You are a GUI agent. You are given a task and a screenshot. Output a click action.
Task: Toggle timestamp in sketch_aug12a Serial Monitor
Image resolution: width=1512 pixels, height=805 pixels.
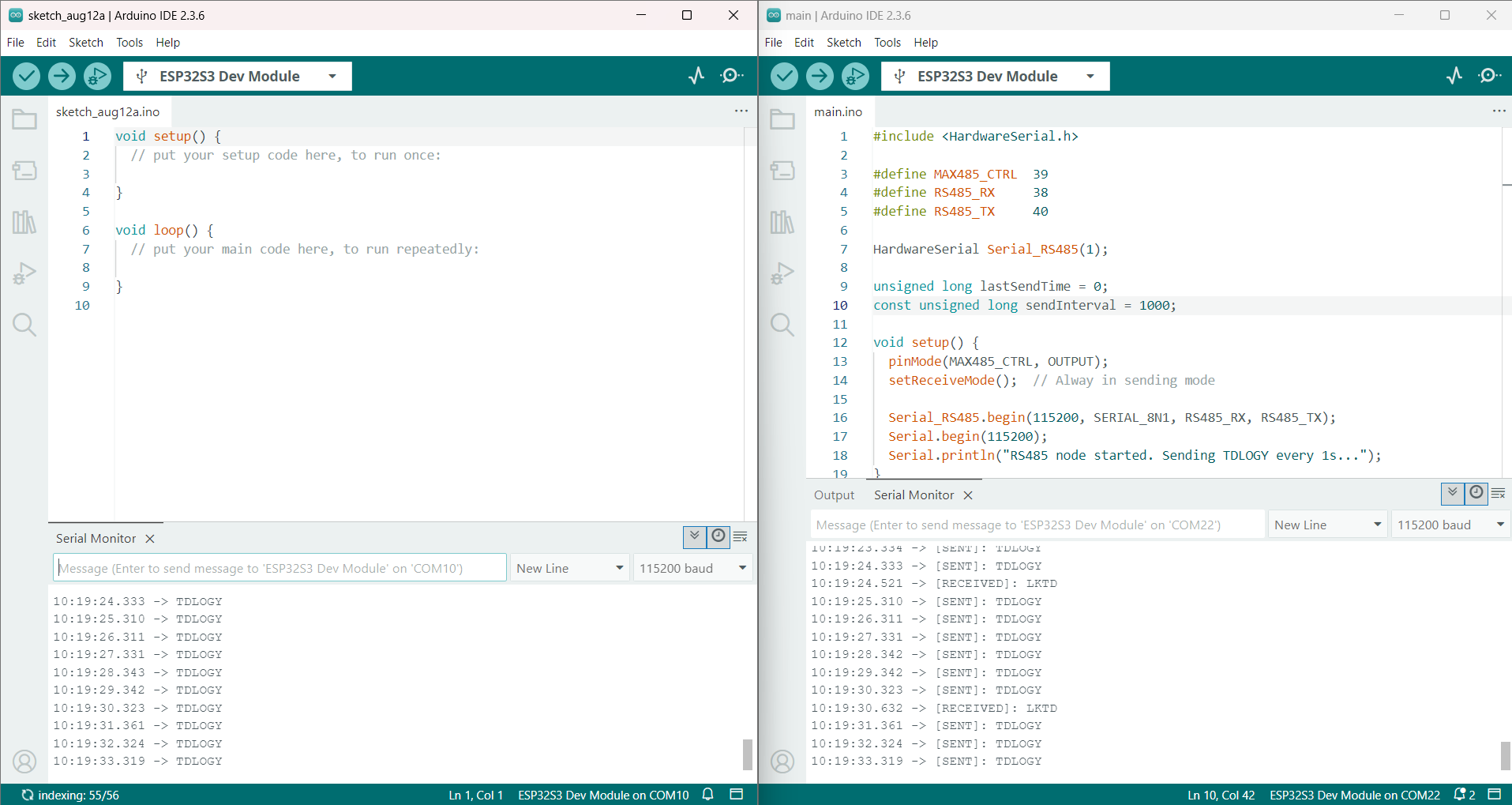coord(718,536)
